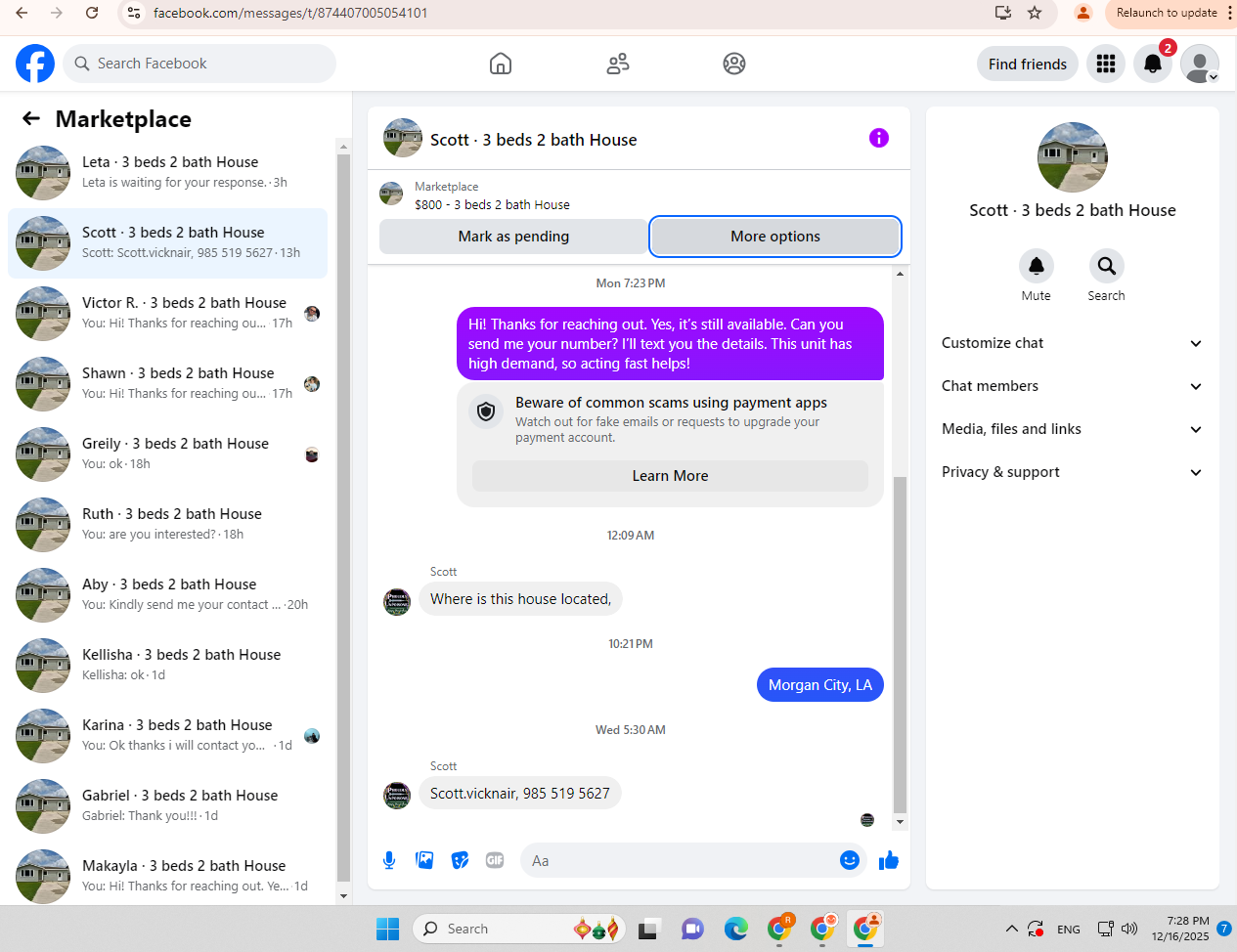The width and height of the screenshot is (1237, 952).
Task: Go back using Marketplace back arrow
Action: point(31,118)
